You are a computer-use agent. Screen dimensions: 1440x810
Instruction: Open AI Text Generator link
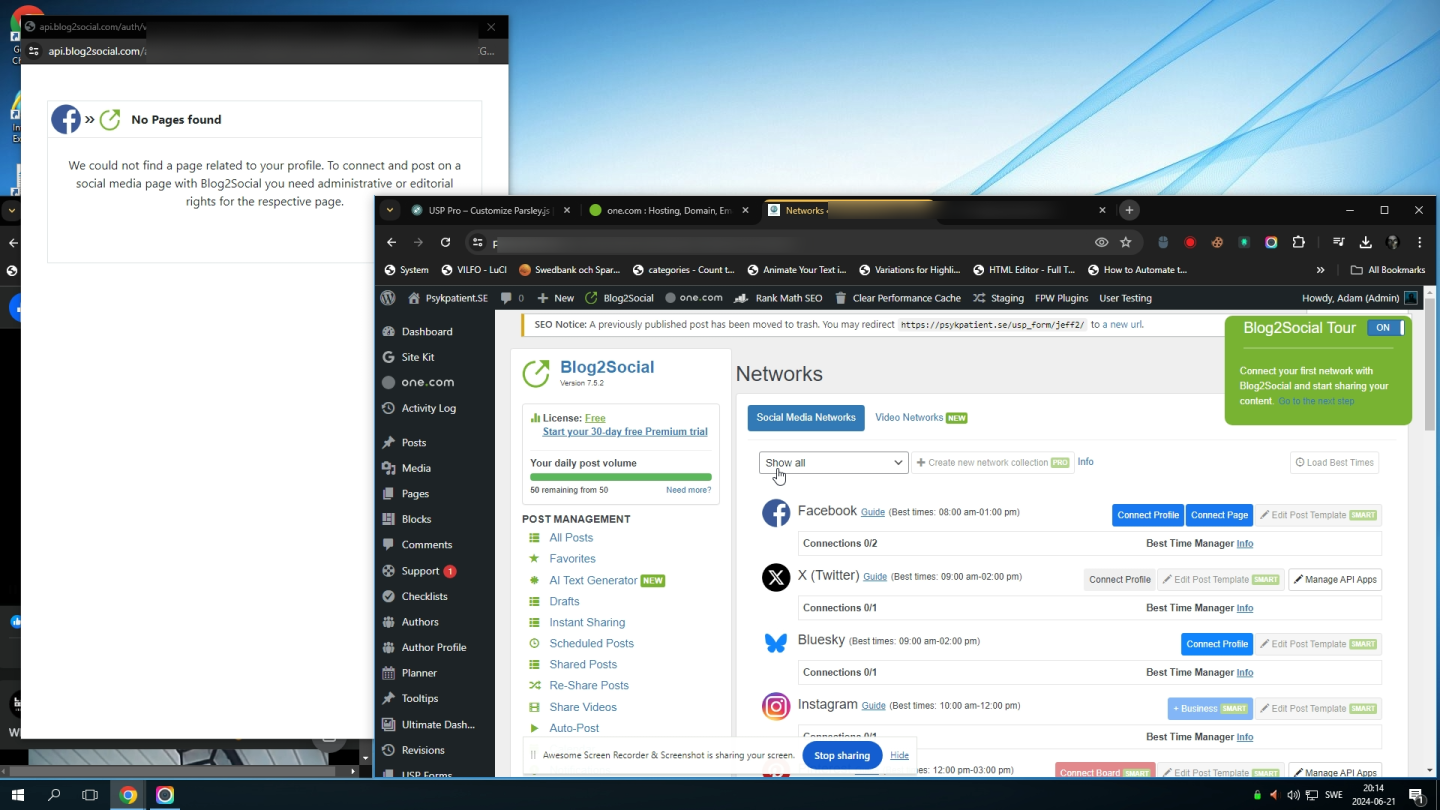tap(593, 580)
